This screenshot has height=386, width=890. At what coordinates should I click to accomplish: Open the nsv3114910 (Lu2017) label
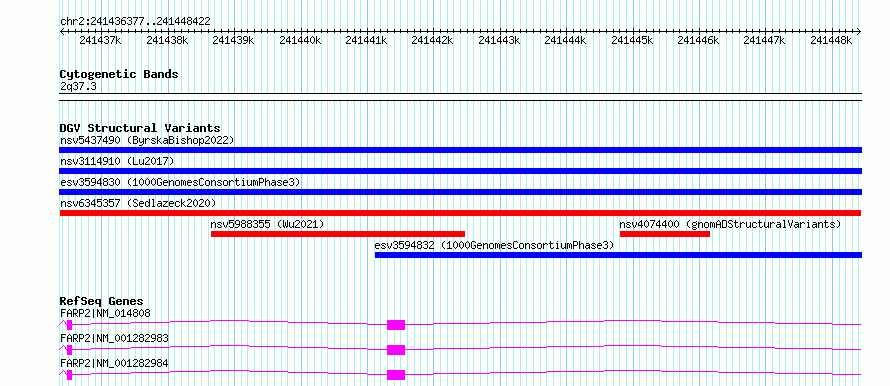tap(117, 161)
